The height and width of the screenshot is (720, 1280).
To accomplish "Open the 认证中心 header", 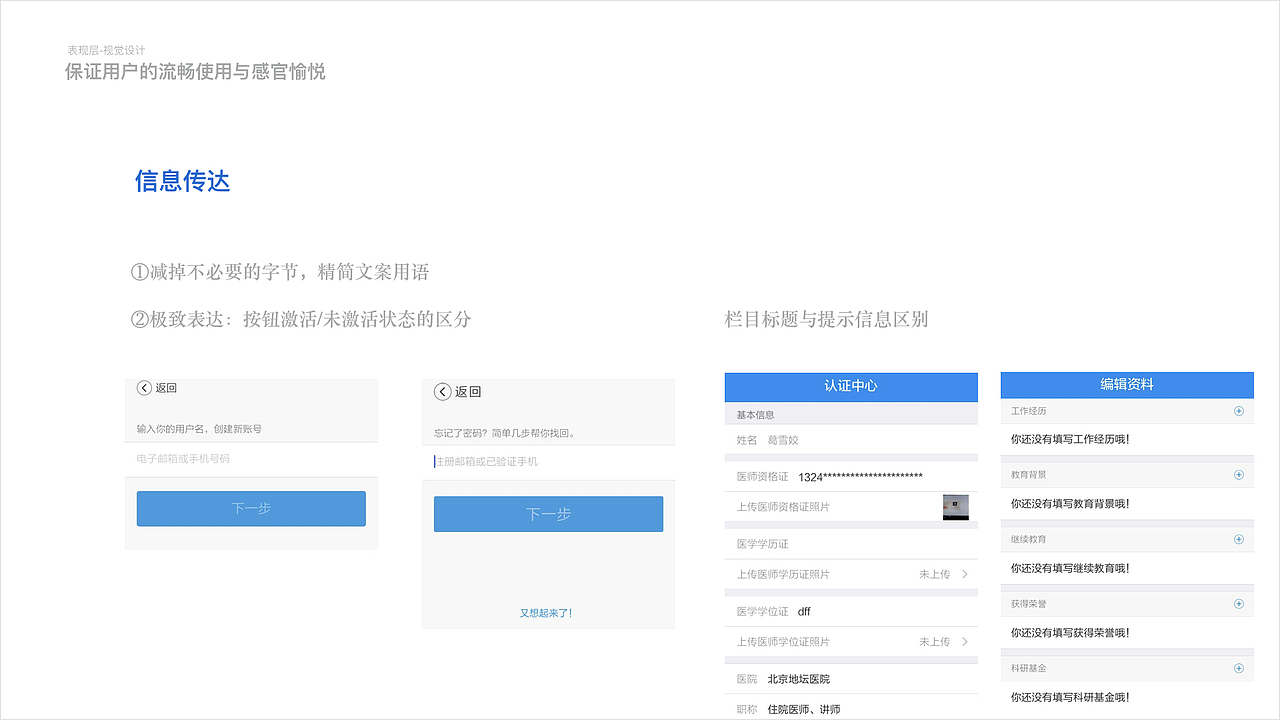I will pyautogui.click(x=851, y=387).
